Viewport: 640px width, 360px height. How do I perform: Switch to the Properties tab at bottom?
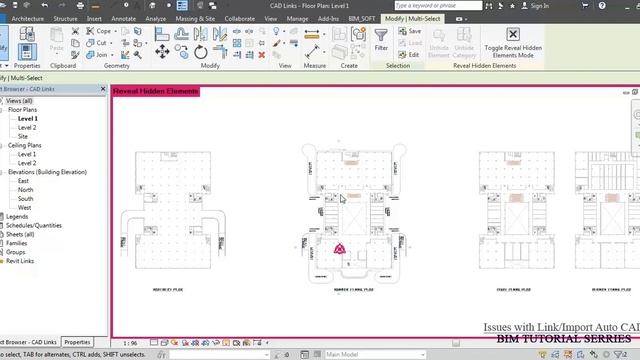[x=77, y=342]
